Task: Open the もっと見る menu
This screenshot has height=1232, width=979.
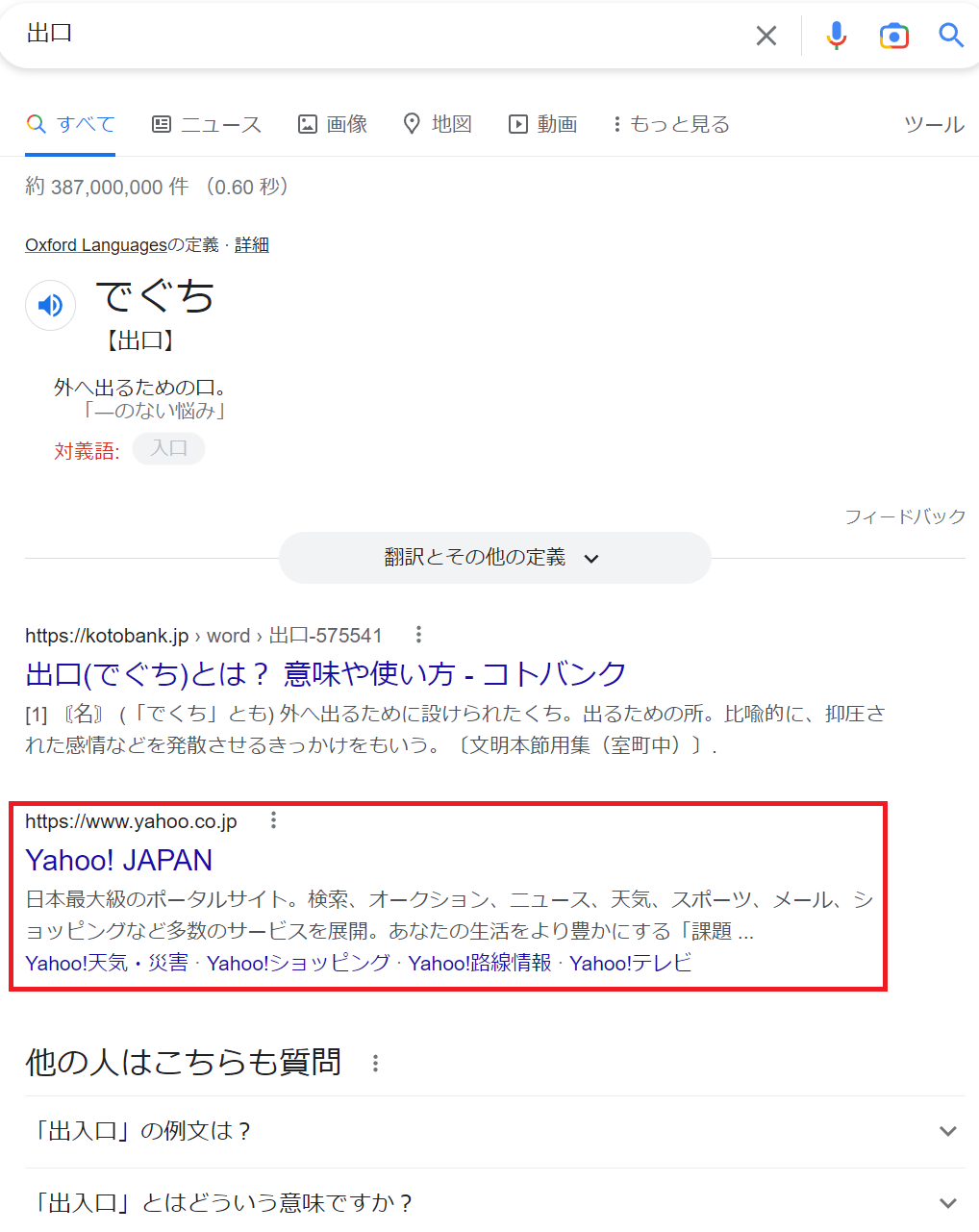Action: [x=671, y=124]
